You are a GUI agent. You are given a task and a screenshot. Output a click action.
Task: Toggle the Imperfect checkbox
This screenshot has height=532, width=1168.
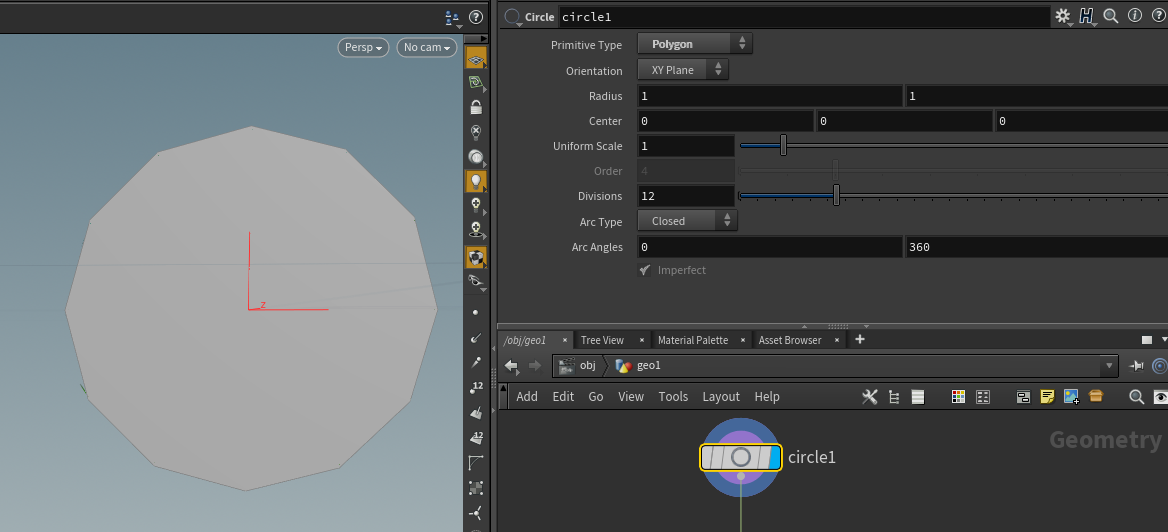coord(645,270)
